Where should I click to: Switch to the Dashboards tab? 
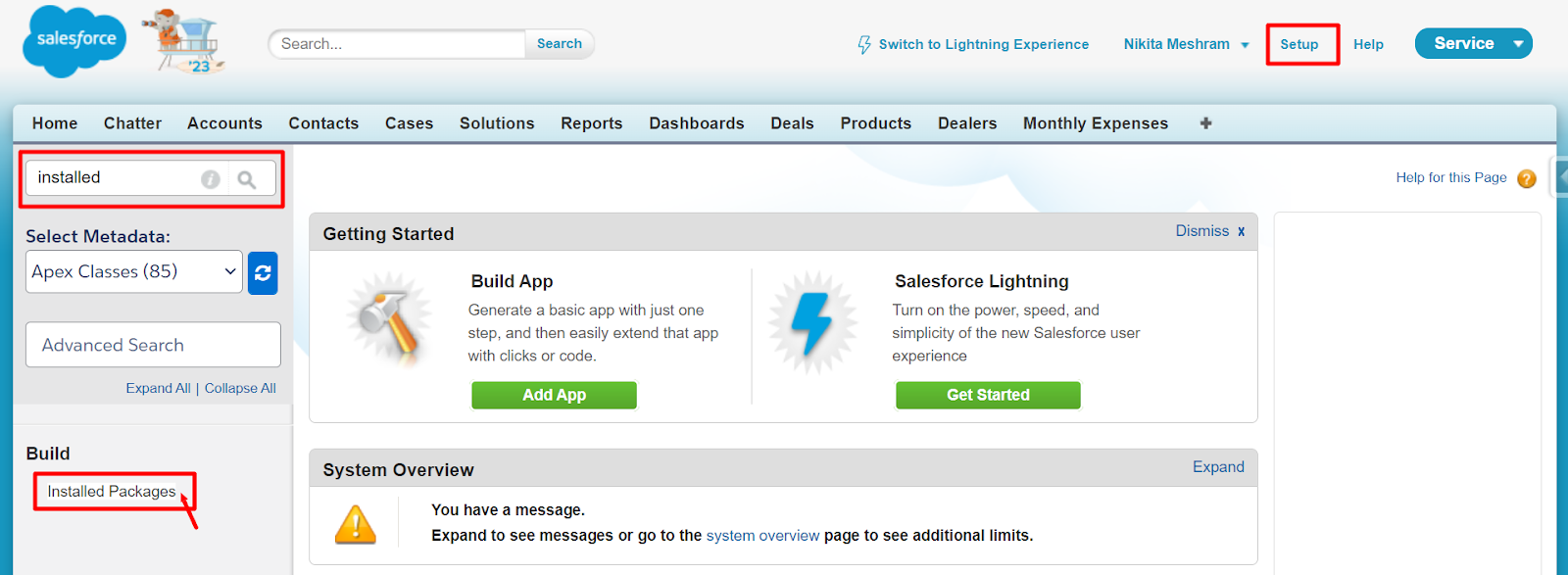[x=697, y=123]
